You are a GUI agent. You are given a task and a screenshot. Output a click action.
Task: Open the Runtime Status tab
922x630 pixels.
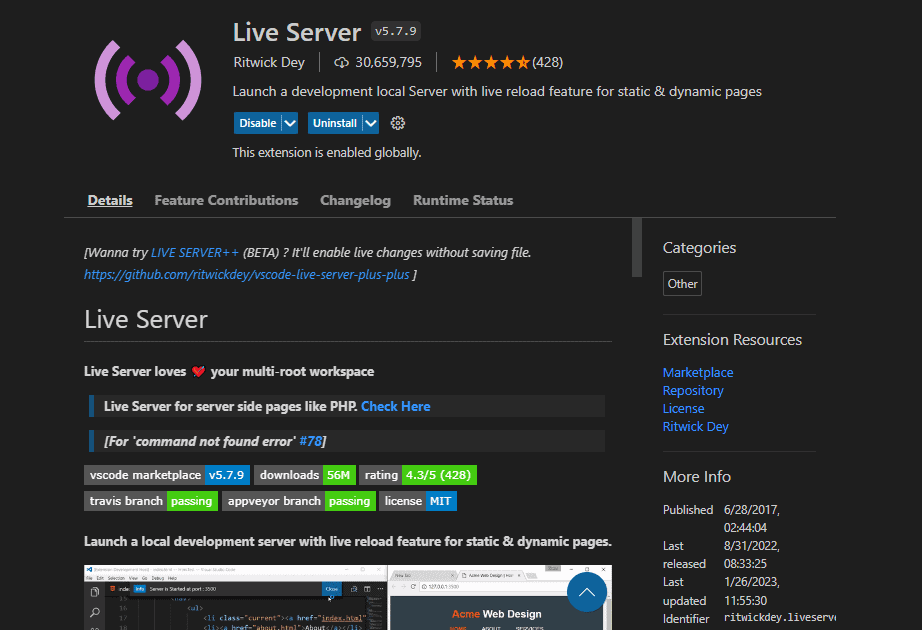tap(463, 201)
